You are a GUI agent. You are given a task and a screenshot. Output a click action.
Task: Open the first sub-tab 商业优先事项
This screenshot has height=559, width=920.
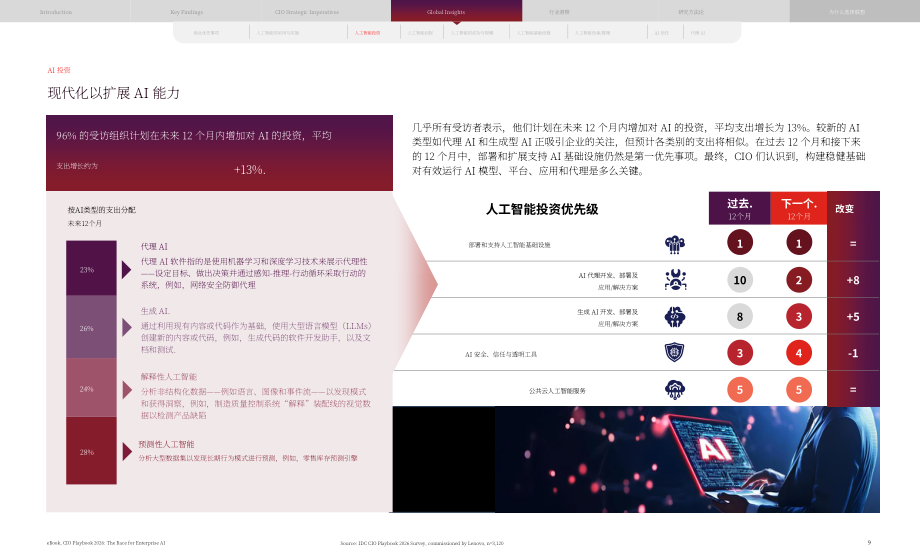[206, 33]
